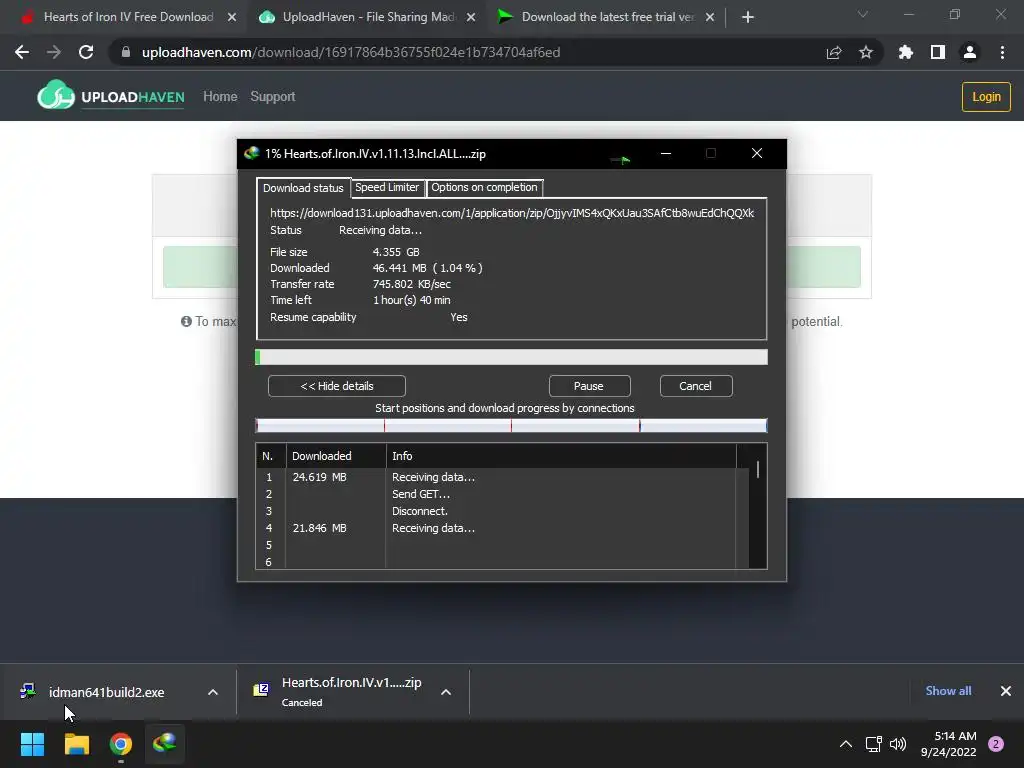Reload the UploadHaven page
Screen dimensions: 1024x768
click(x=86, y=52)
